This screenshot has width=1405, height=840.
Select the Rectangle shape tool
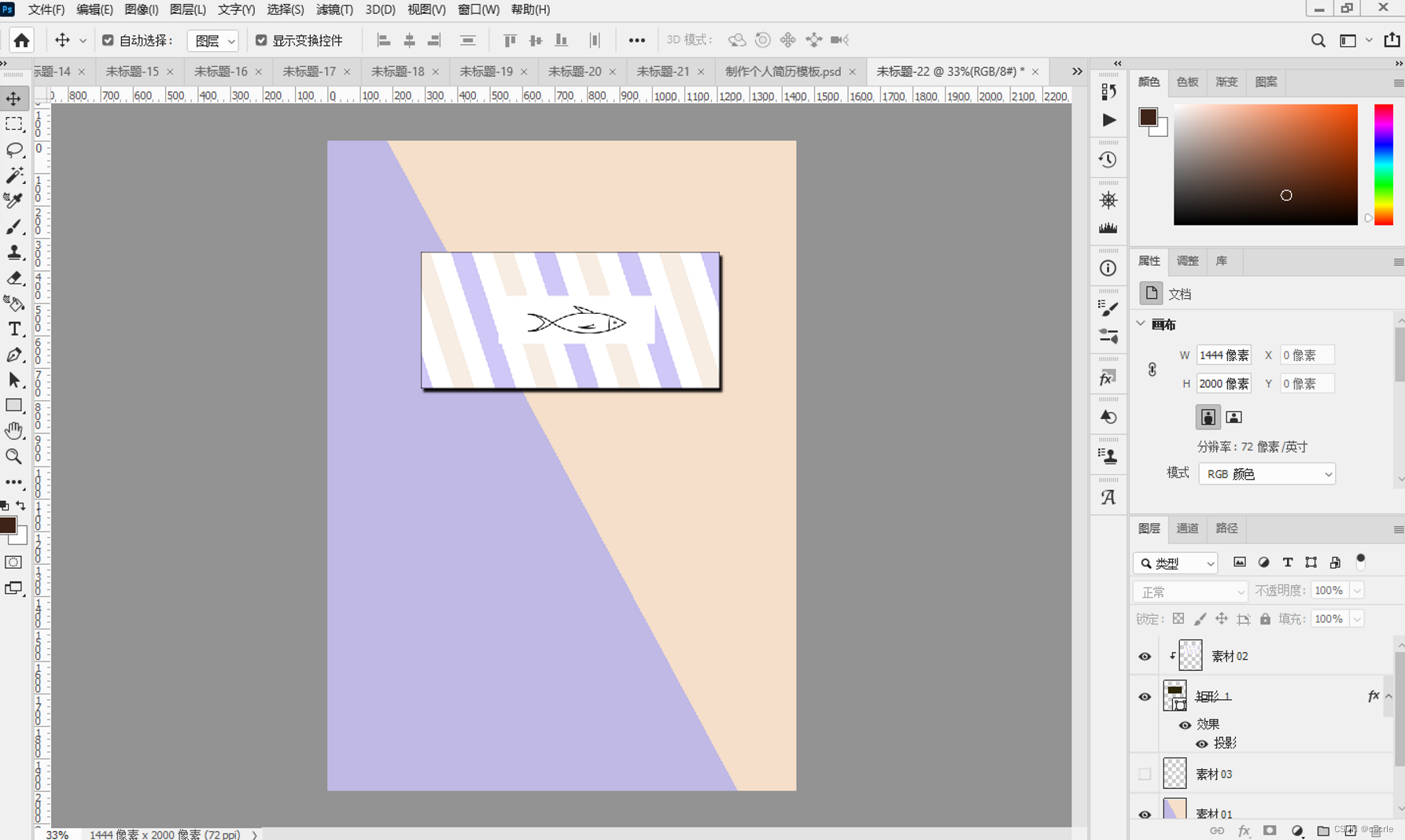[14, 405]
